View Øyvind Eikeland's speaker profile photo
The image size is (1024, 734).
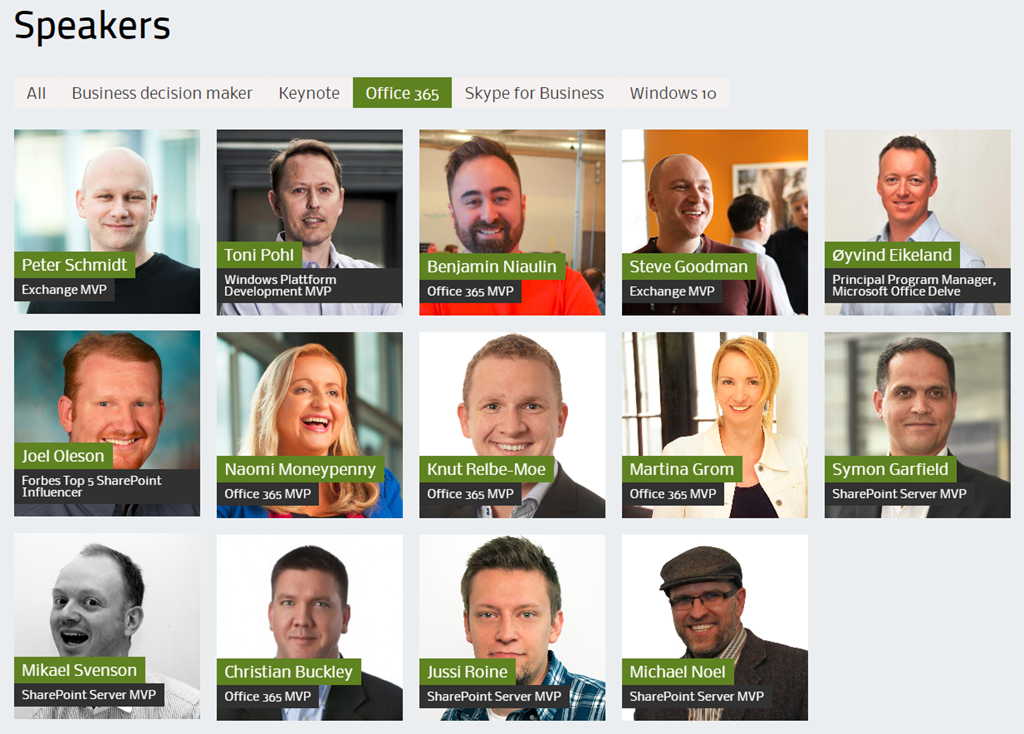pos(918,222)
